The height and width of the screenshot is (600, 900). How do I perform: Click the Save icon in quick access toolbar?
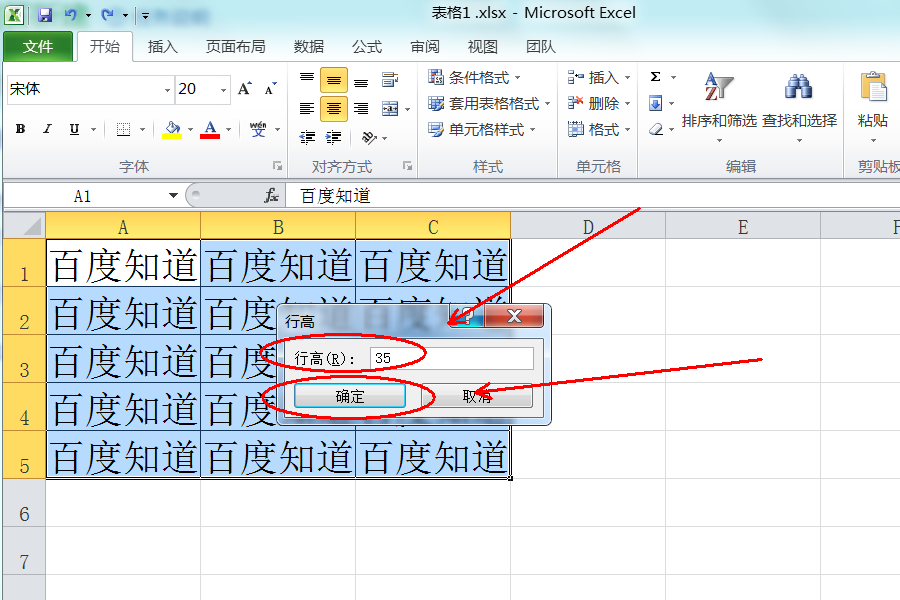[45, 14]
